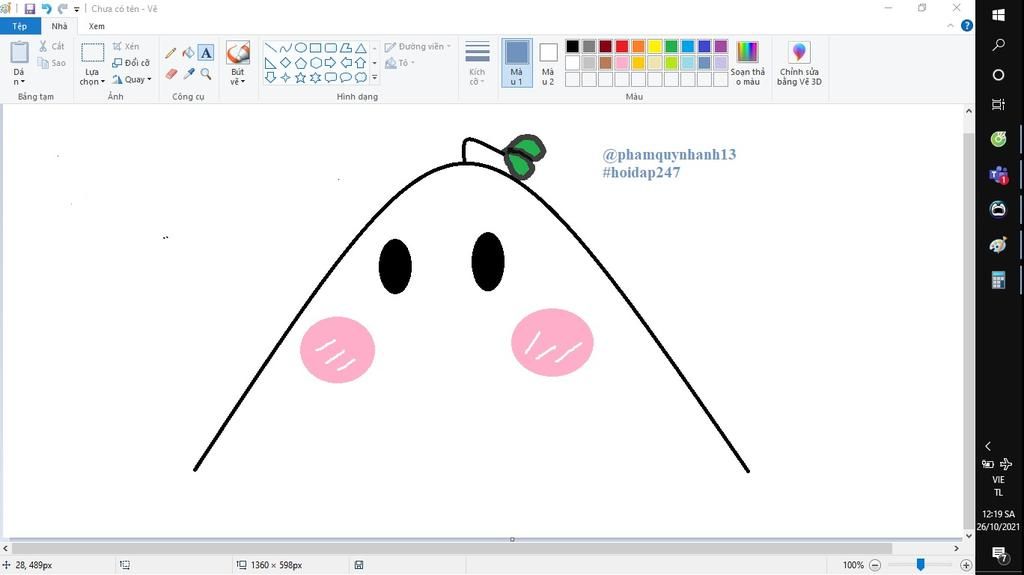The width and height of the screenshot is (1024, 575).
Task: Activate the Text tool
Action: (x=206, y=53)
